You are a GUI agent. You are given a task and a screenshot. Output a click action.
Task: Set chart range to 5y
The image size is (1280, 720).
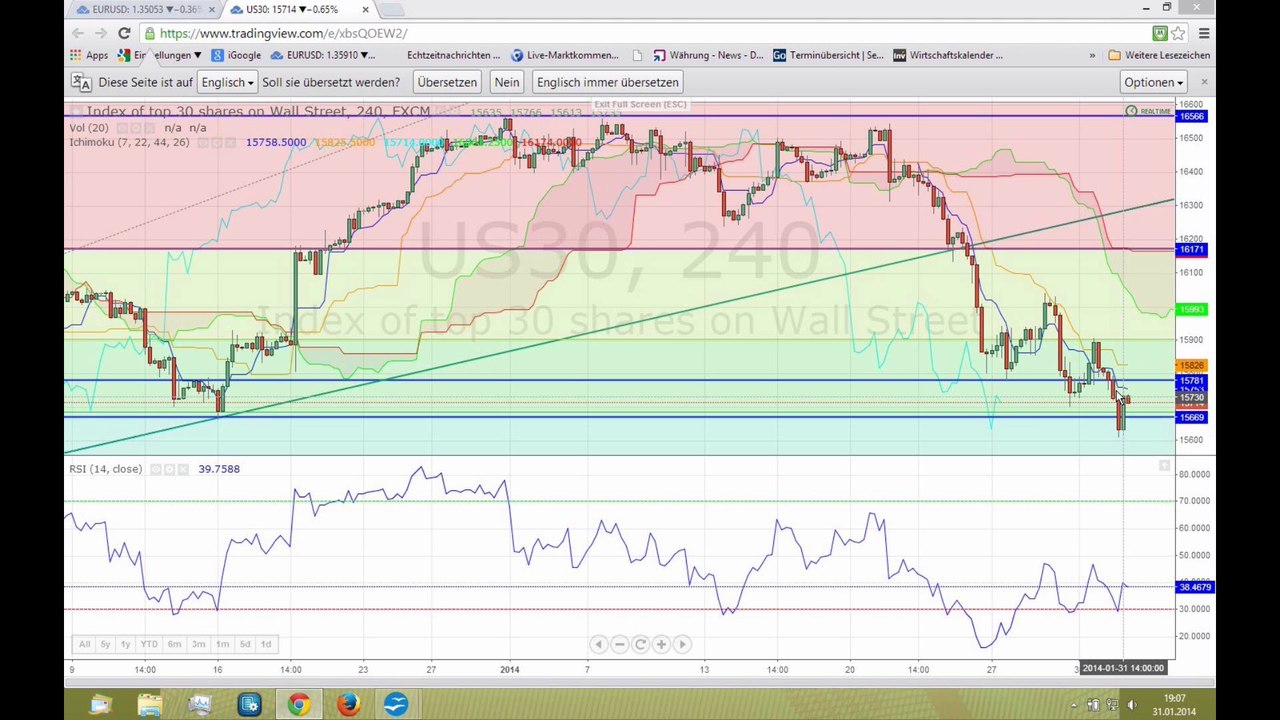tap(105, 644)
